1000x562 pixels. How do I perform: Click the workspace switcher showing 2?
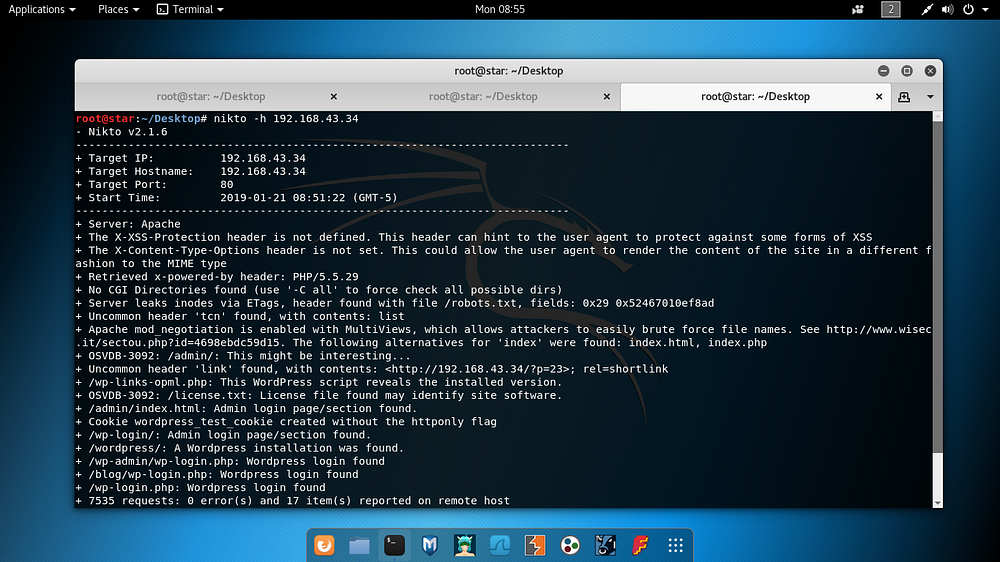890,9
